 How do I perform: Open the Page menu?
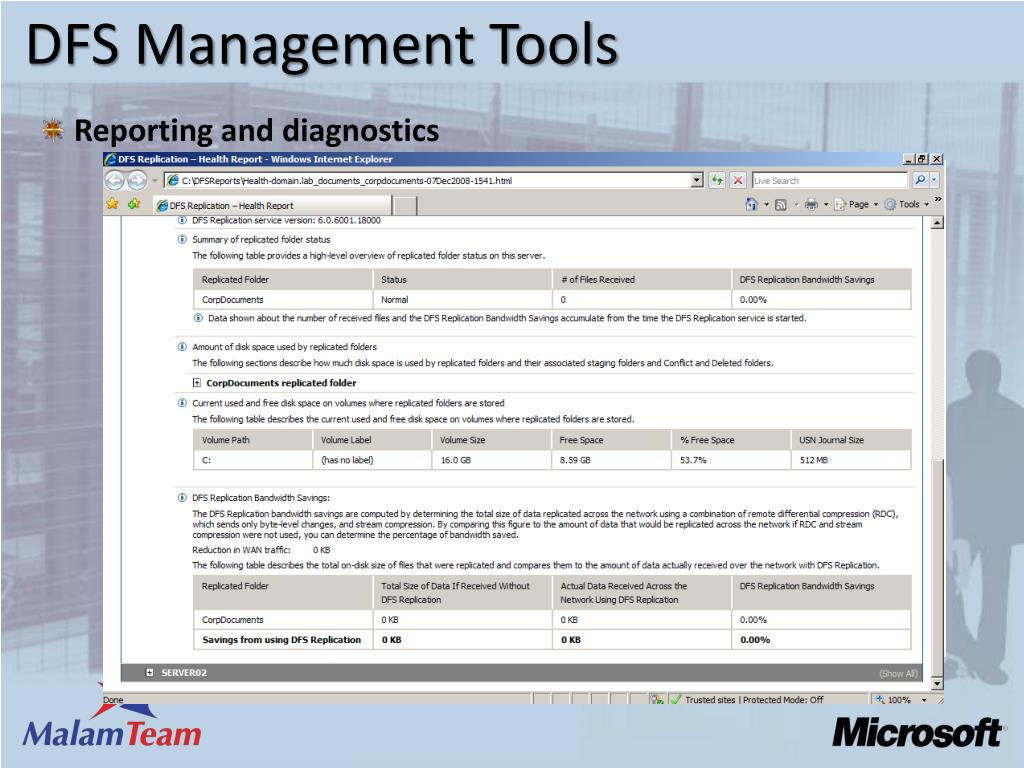(x=856, y=204)
